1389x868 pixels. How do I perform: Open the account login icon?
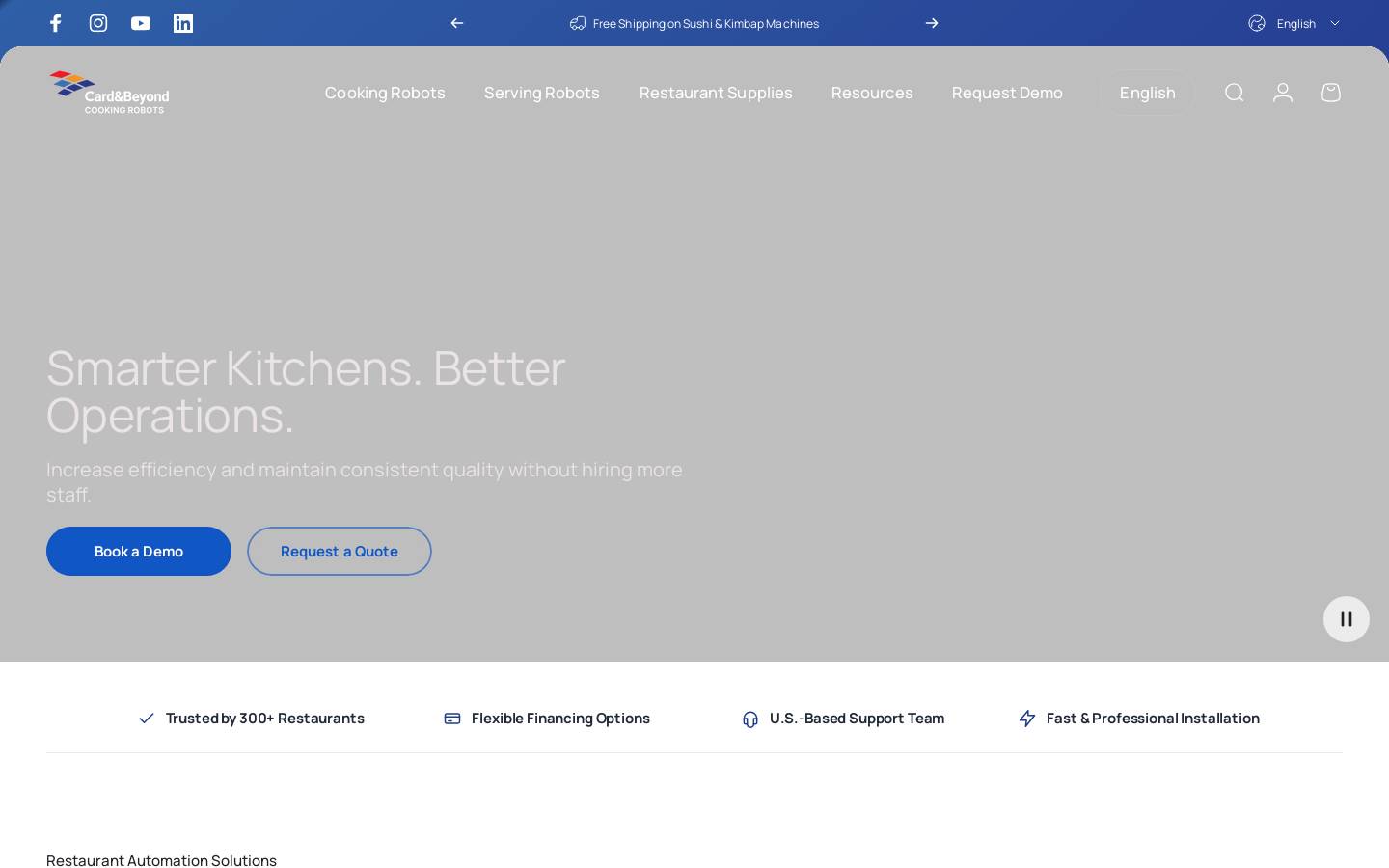(x=1283, y=93)
